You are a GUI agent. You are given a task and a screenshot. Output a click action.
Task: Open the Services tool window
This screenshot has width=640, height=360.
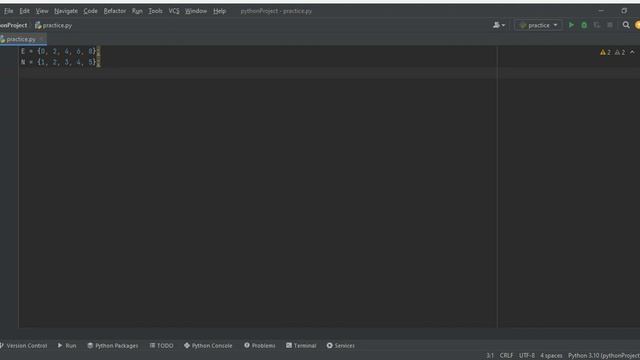[x=340, y=346]
